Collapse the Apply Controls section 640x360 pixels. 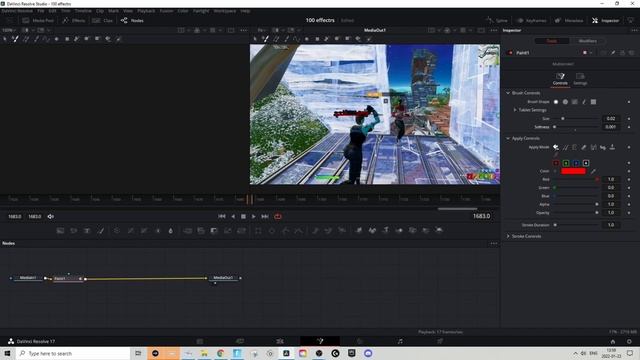tap(508, 138)
